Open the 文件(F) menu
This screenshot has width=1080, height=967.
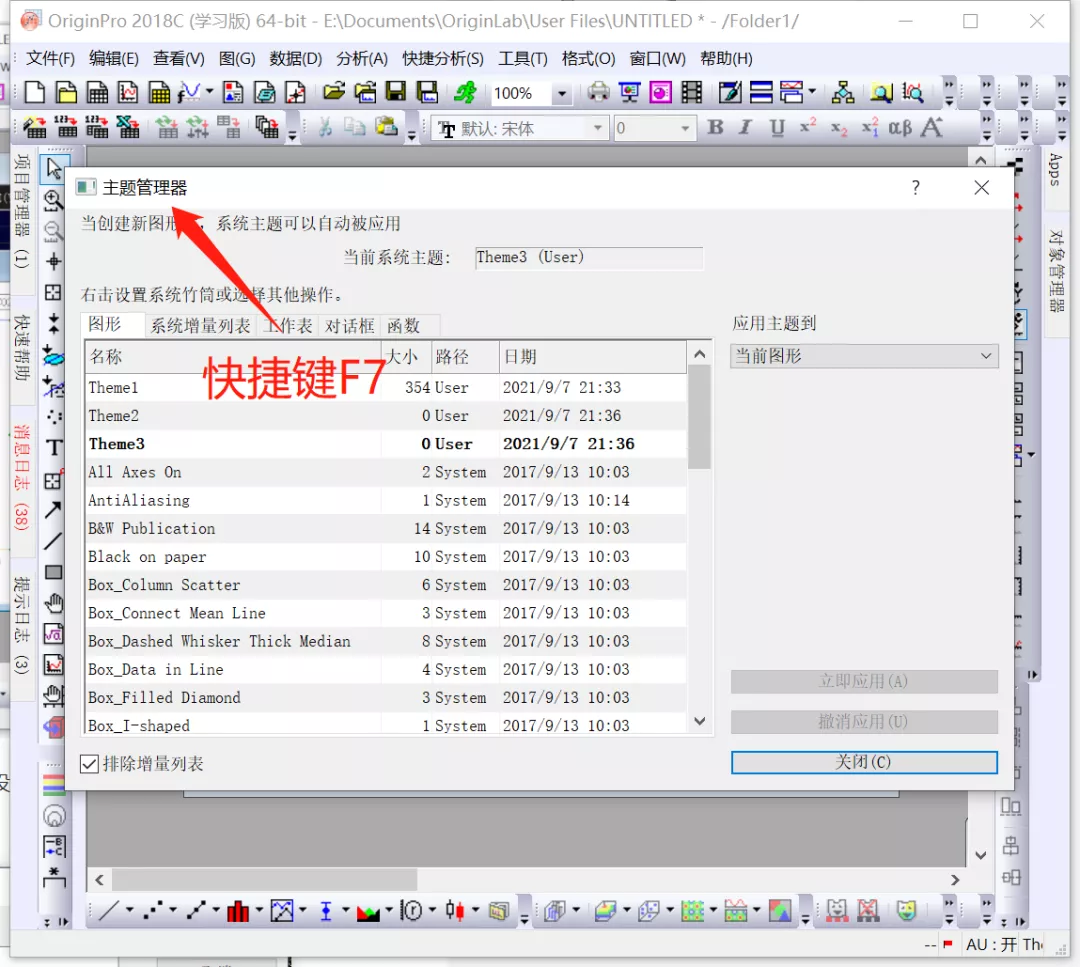coord(50,59)
